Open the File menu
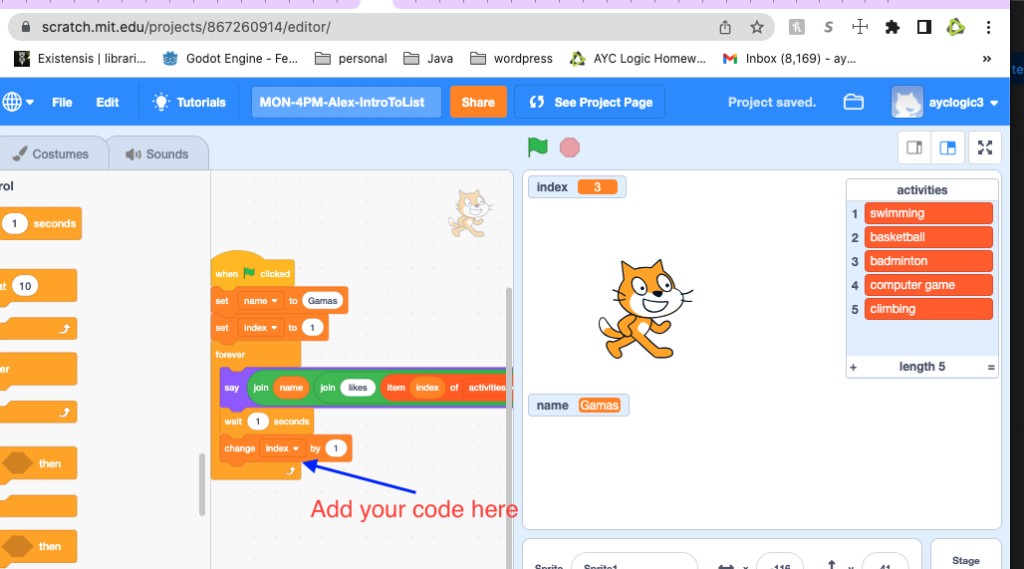The image size is (1024, 569). point(62,102)
